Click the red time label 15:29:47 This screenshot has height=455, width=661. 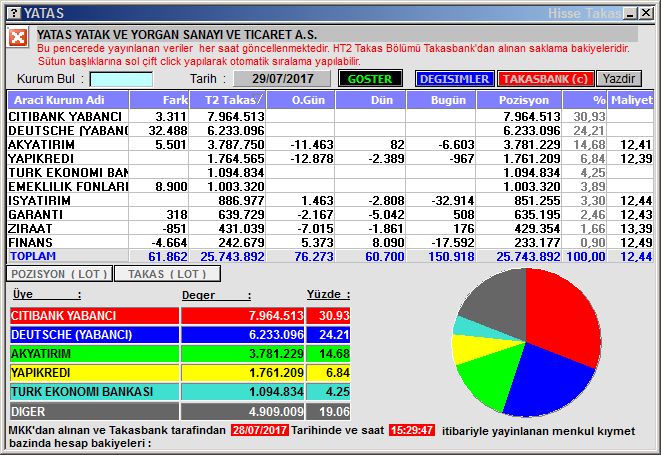[411, 431]
